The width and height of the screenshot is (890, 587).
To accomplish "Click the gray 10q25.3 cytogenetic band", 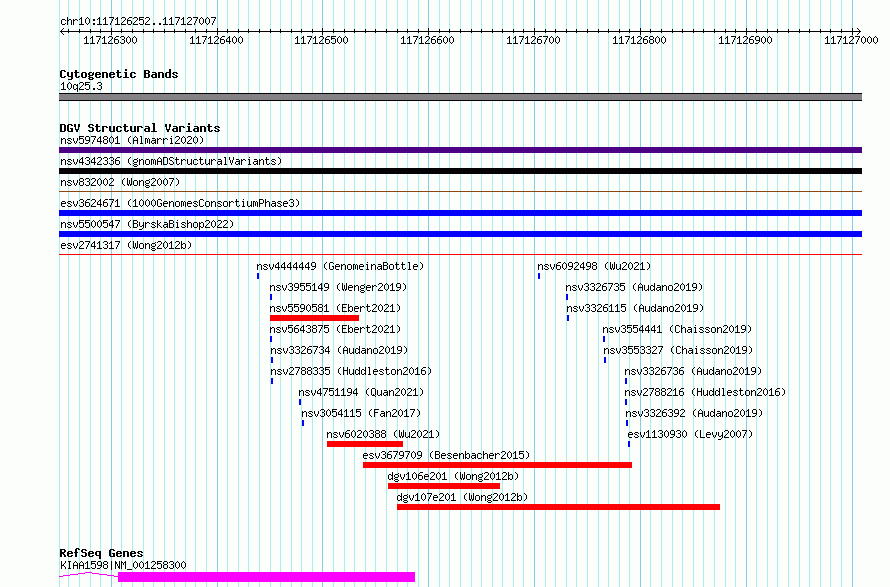I will point(460,97).
